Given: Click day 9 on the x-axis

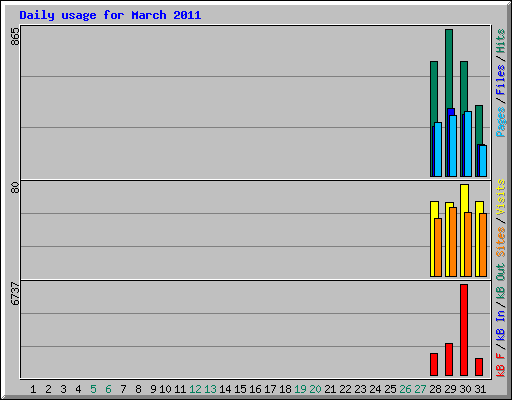Looking at the screenshot, I should click(x=153, y=389).
